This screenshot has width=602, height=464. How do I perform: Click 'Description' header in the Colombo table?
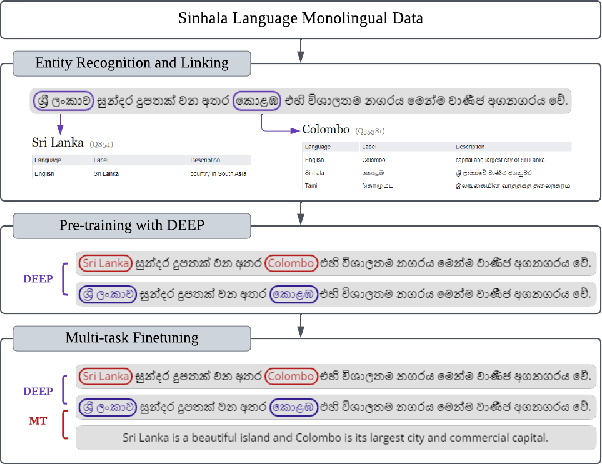pos(470,147)
